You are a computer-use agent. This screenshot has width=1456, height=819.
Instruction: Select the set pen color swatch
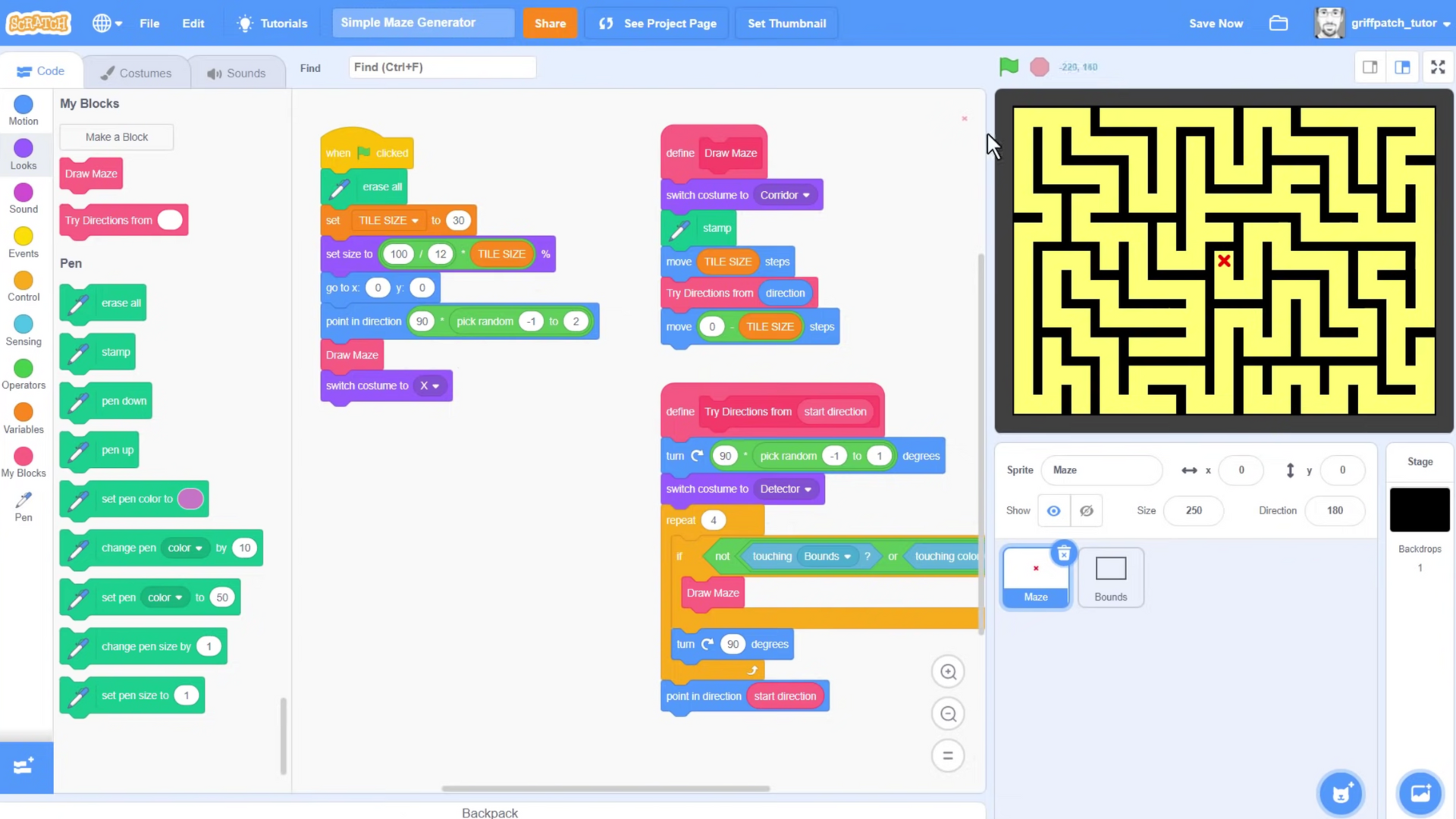coord(190,498)
